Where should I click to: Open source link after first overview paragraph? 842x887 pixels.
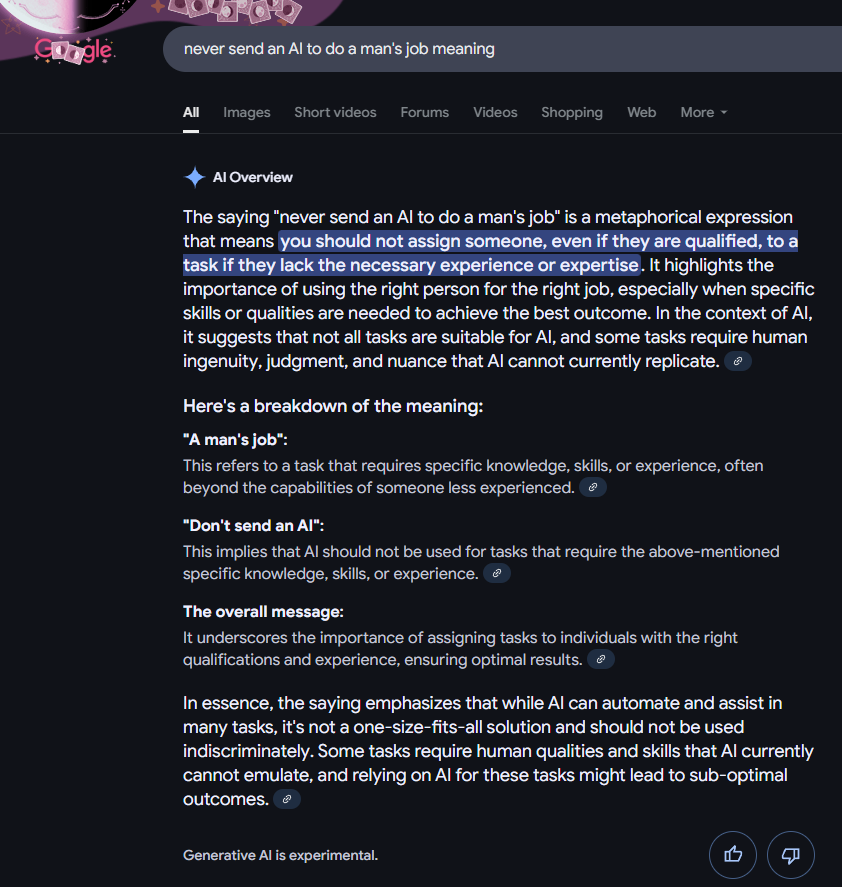click(737, 361)
